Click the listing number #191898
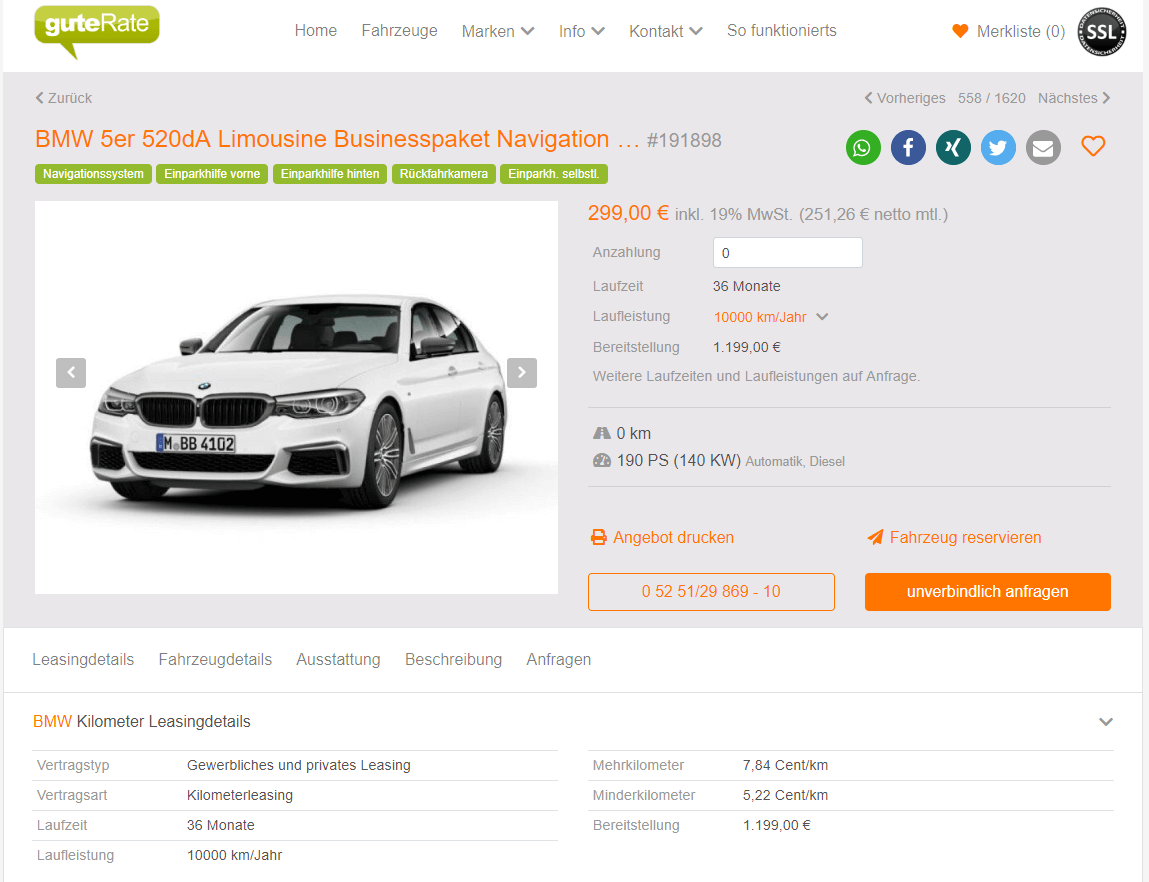 point(684,141)
